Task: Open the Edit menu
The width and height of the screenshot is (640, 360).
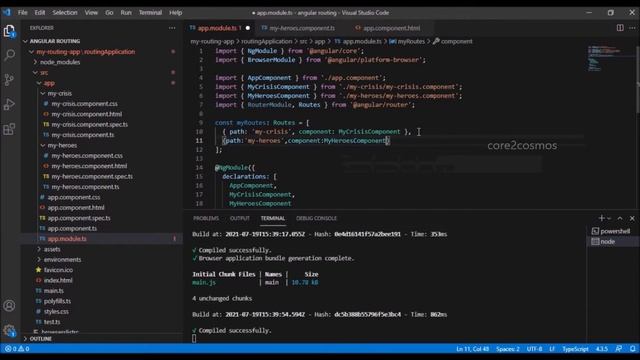Action: coord(40,13)
